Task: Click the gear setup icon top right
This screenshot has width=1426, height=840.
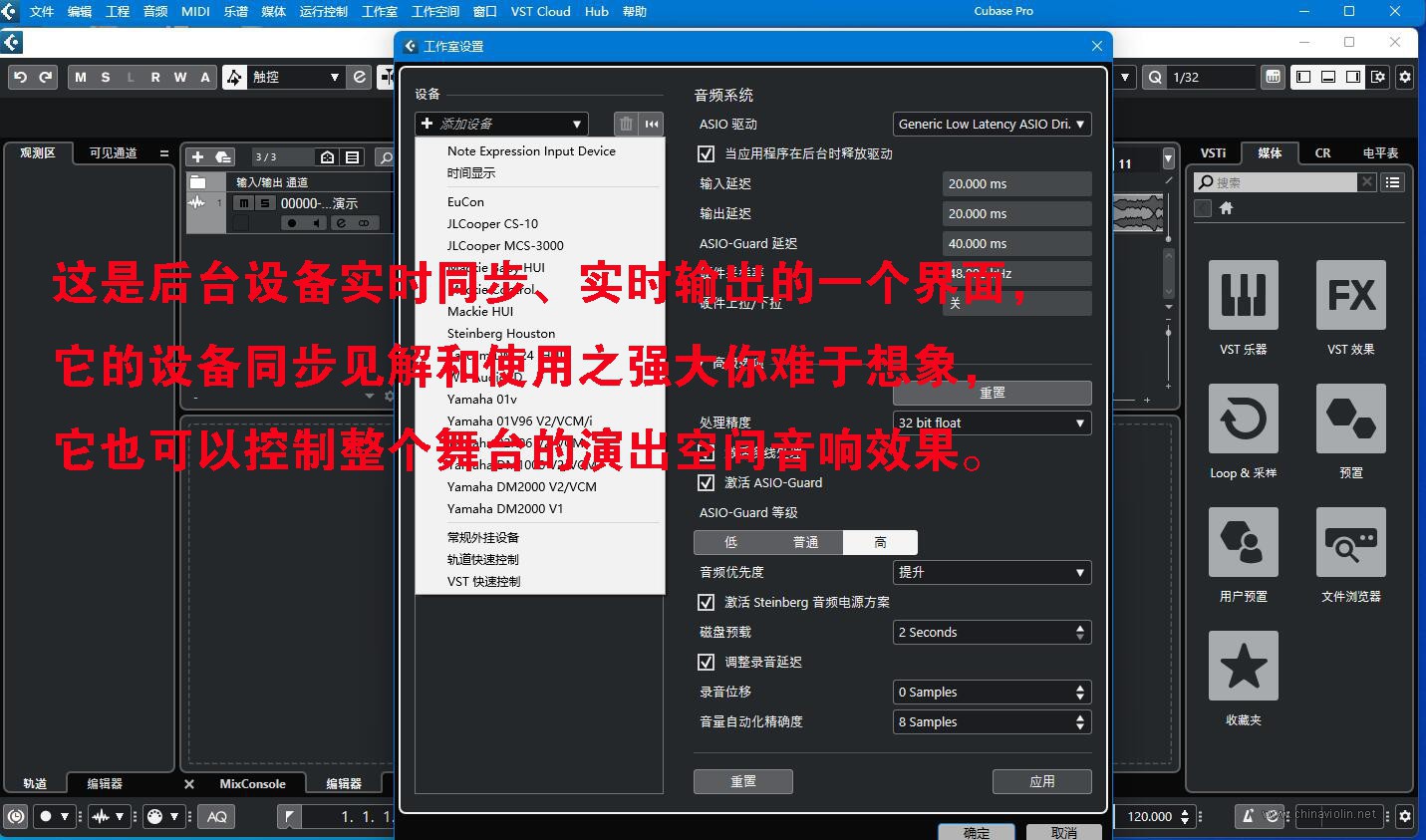Action: pos(1405,77)
